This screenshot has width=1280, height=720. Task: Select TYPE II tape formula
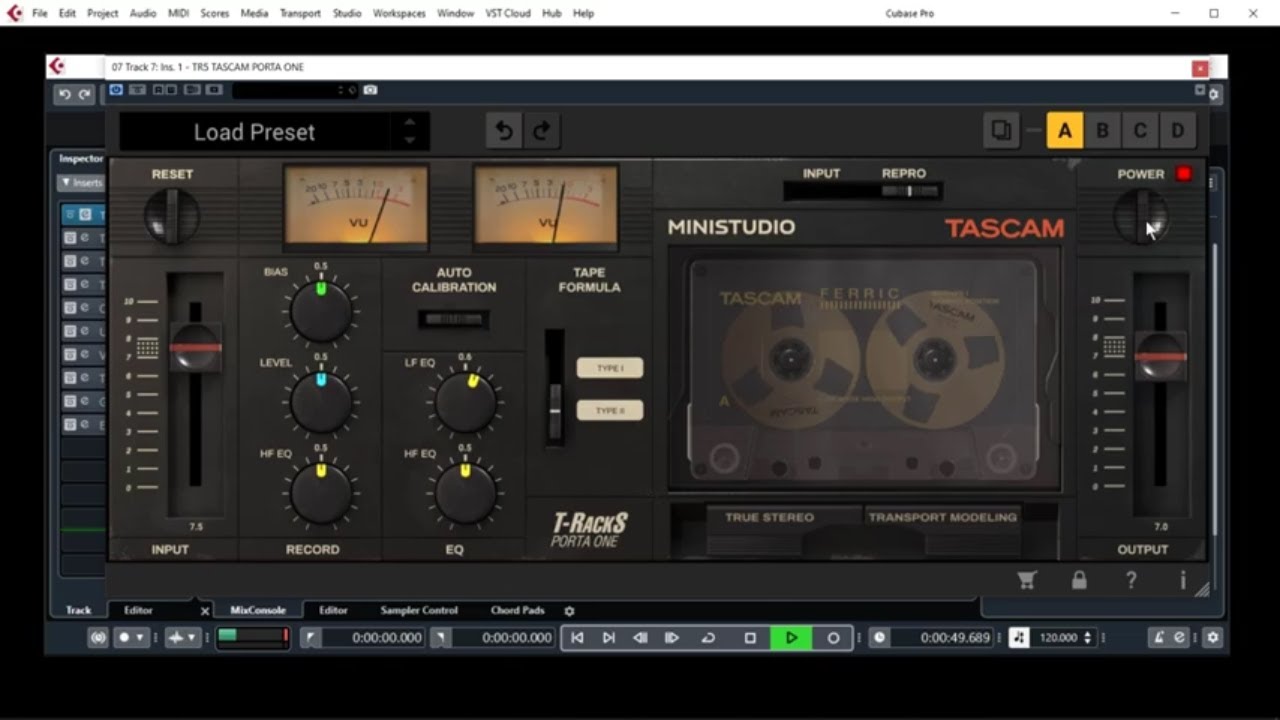[x=610, y=410]
